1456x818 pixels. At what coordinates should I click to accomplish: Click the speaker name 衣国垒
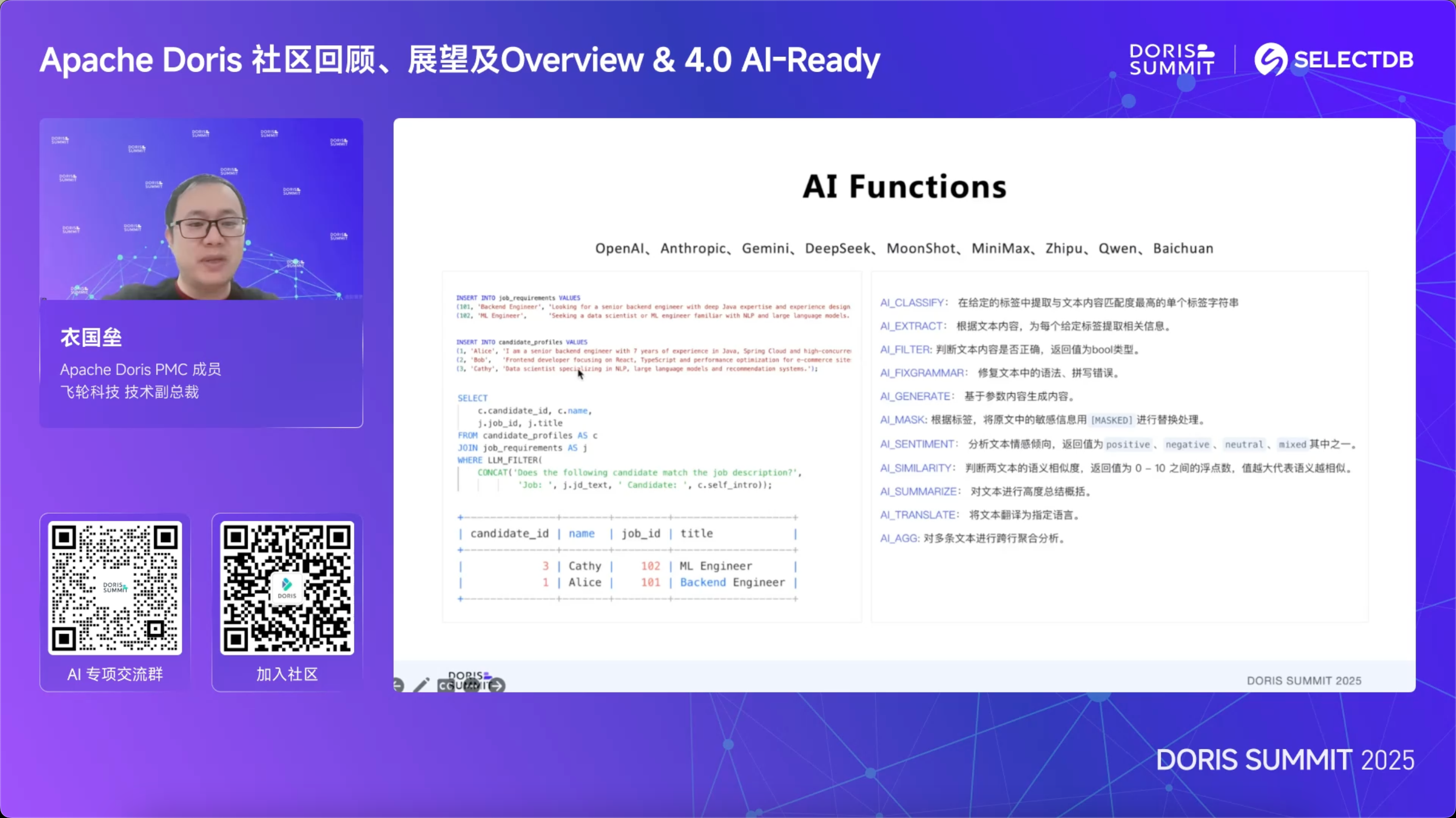tap(91, 337)
